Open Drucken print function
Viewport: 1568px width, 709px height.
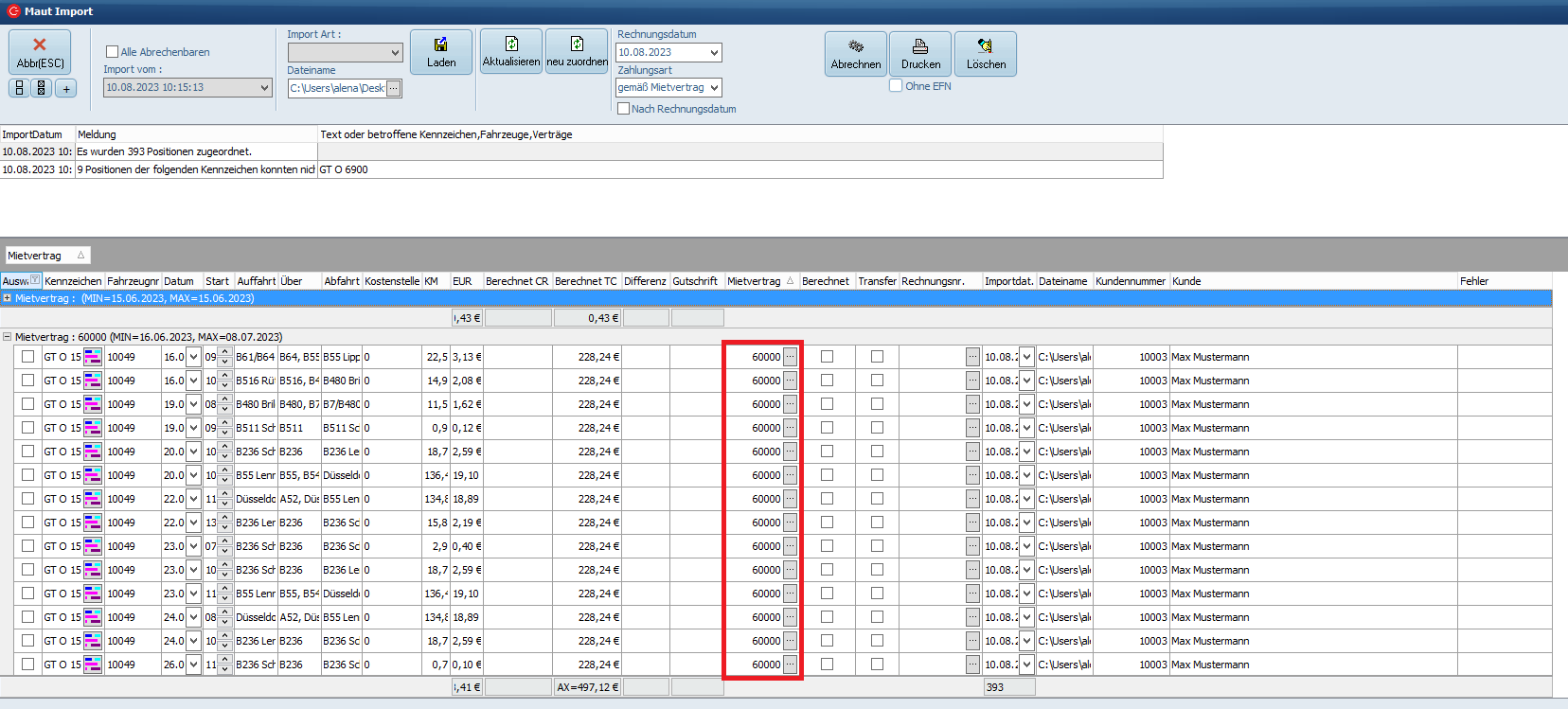(x=920, y=54)
